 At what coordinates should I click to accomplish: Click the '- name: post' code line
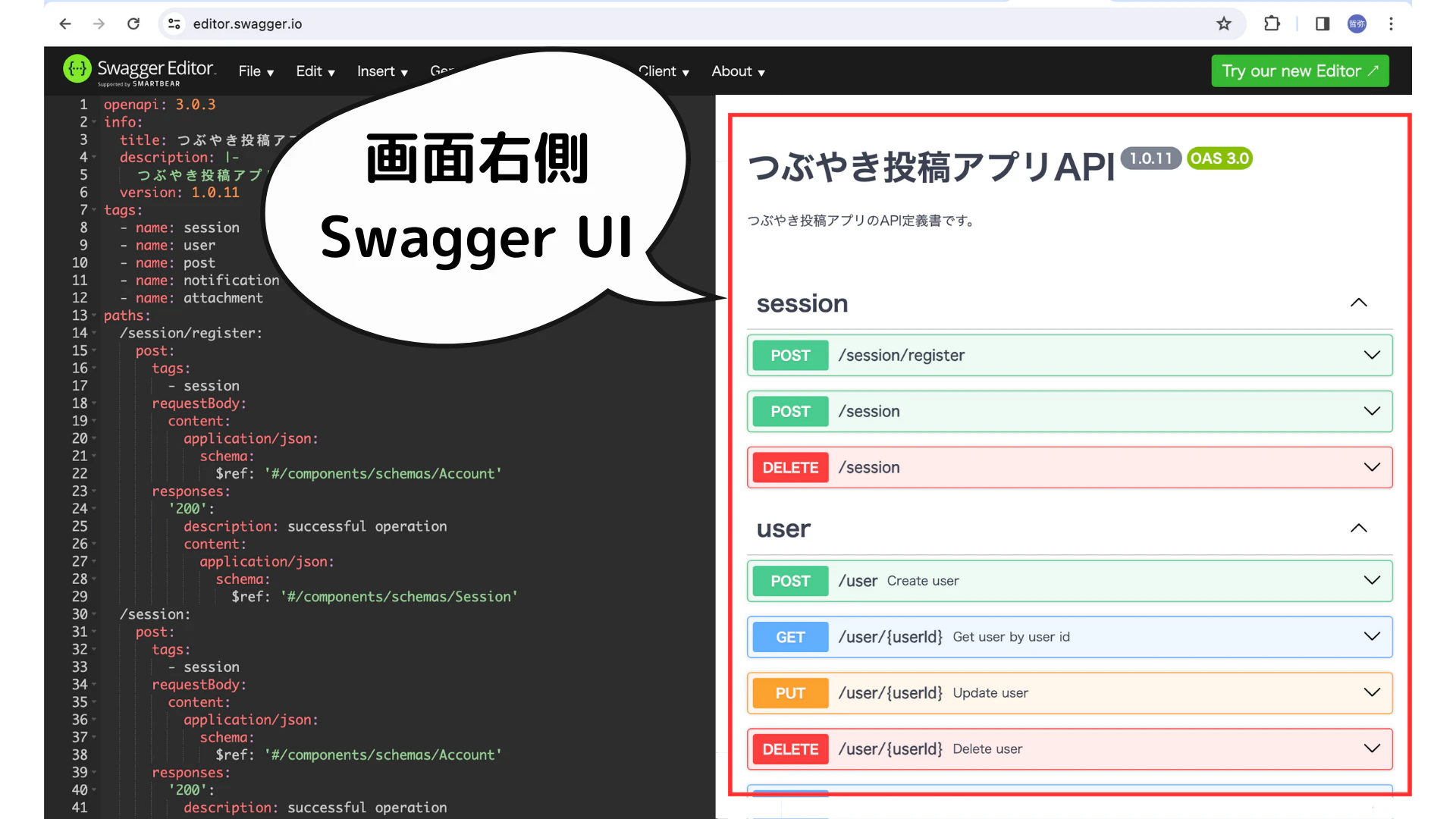(x=168, y=262)
